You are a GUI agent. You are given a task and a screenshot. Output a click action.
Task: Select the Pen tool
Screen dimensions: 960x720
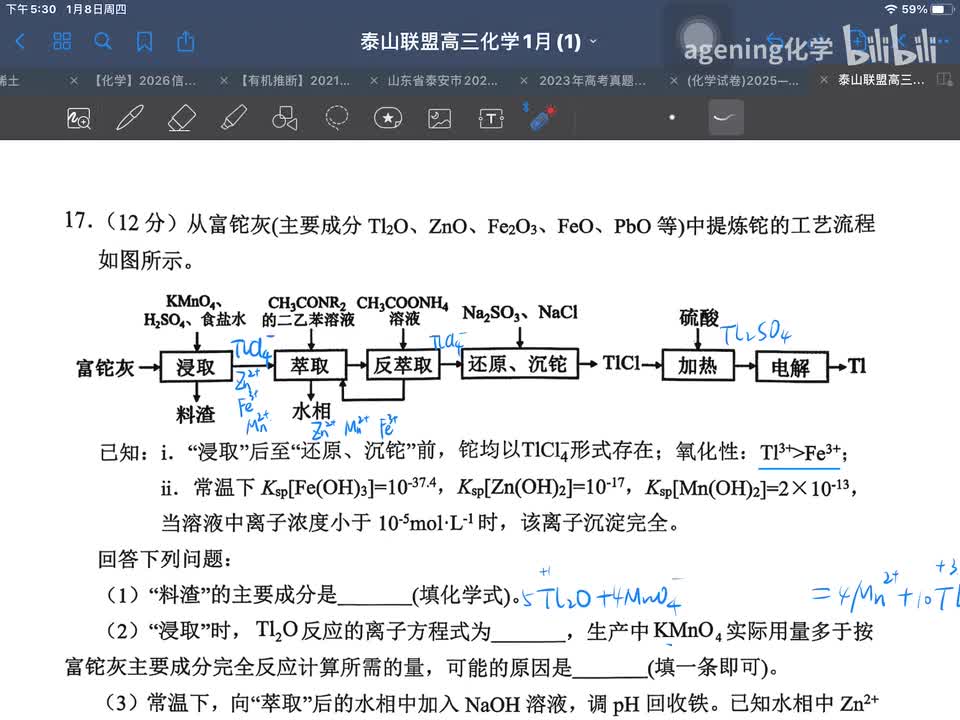pyautogui.click(x=129, y=118)
